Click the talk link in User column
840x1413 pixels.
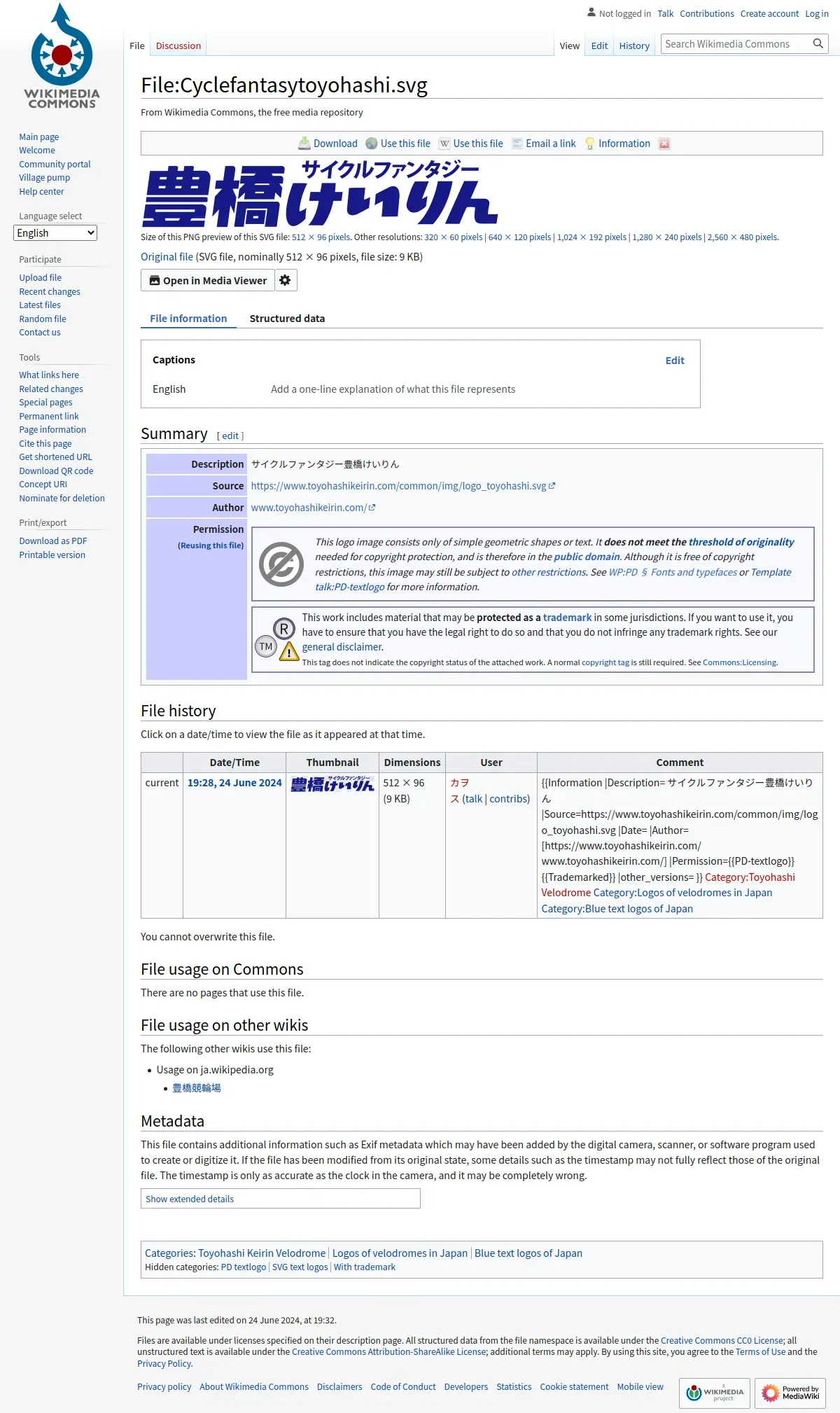474,799
